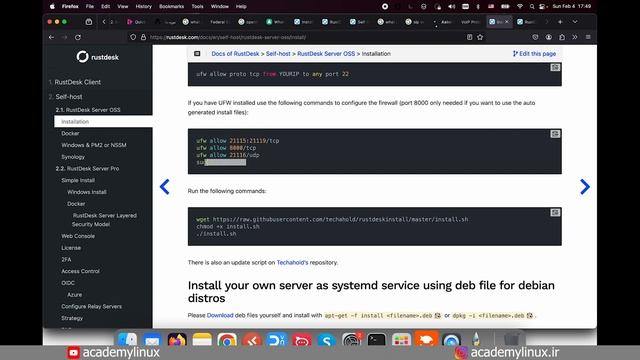Show more toolbar tools overflow chevron
This screenshot has height=360, width=640.
click(x=575, y=37)
